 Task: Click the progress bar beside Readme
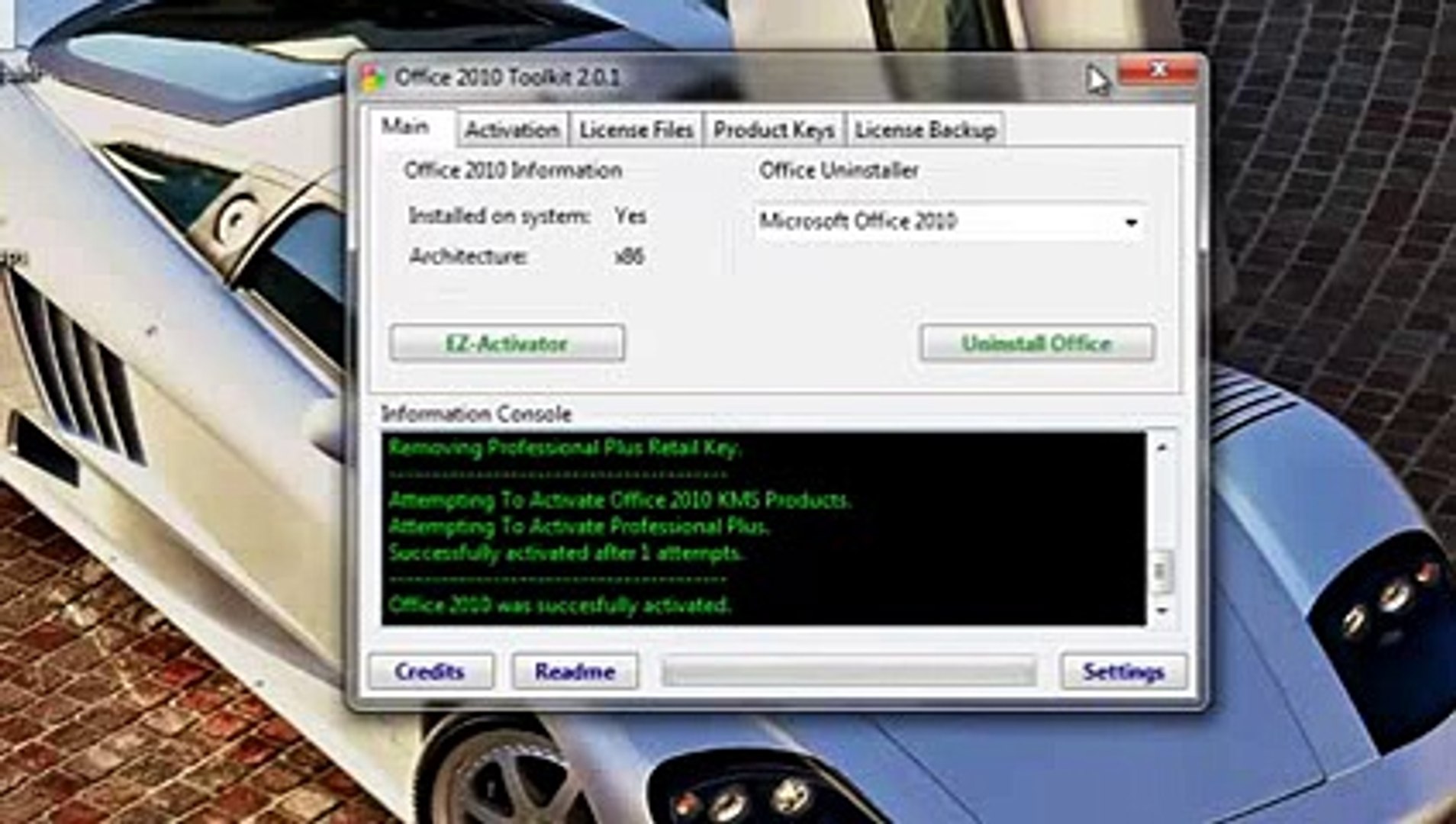[x=849, y=672]
